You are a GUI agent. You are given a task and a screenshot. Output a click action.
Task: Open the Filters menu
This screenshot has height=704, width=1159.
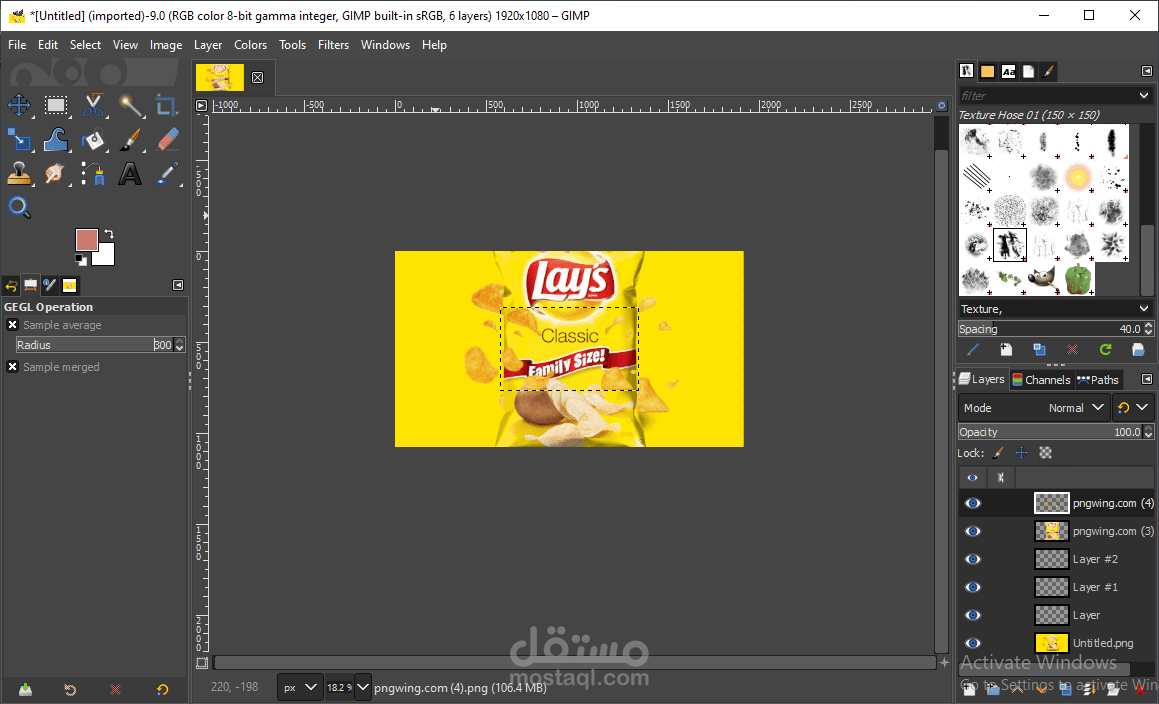click(x=333, y=45)
